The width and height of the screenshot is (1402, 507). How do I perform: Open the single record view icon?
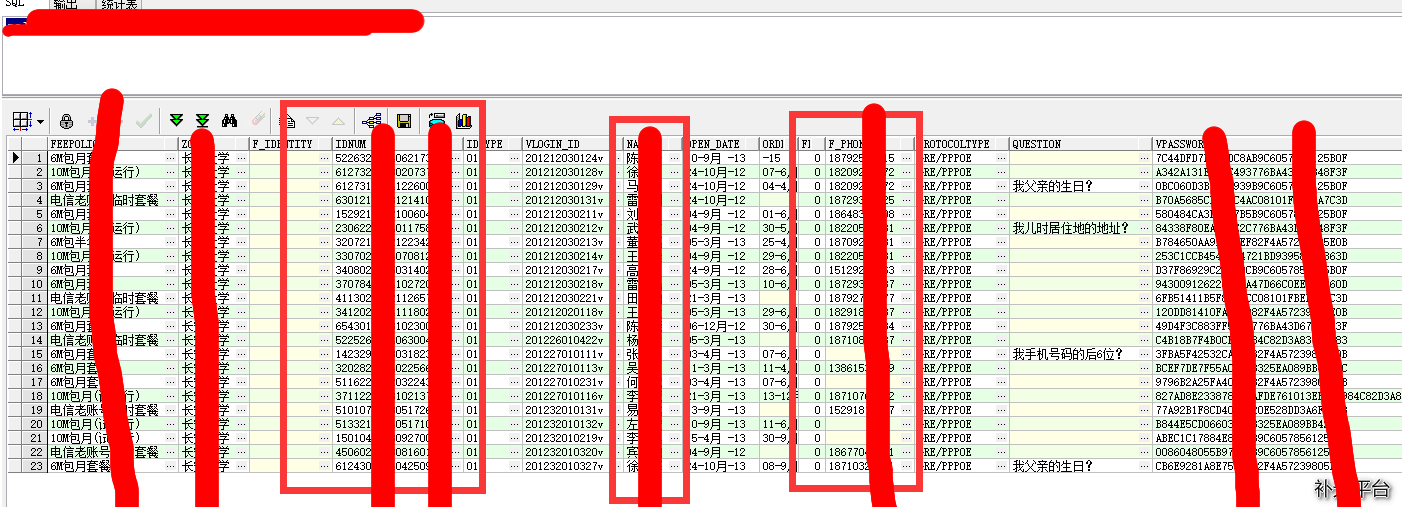point(287,121)
